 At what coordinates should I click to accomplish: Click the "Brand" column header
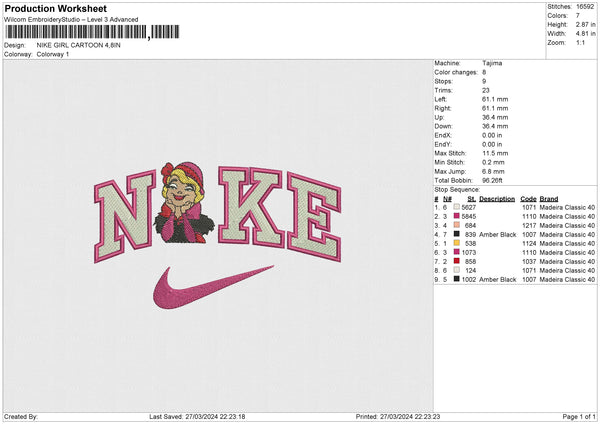pyautogui.click(x=549, y=199)
